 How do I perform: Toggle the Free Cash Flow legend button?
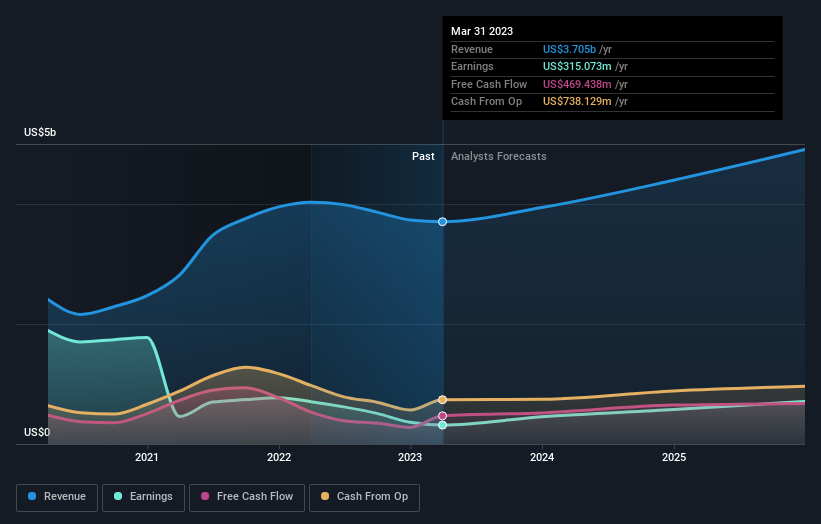click(x=247, y=497)
